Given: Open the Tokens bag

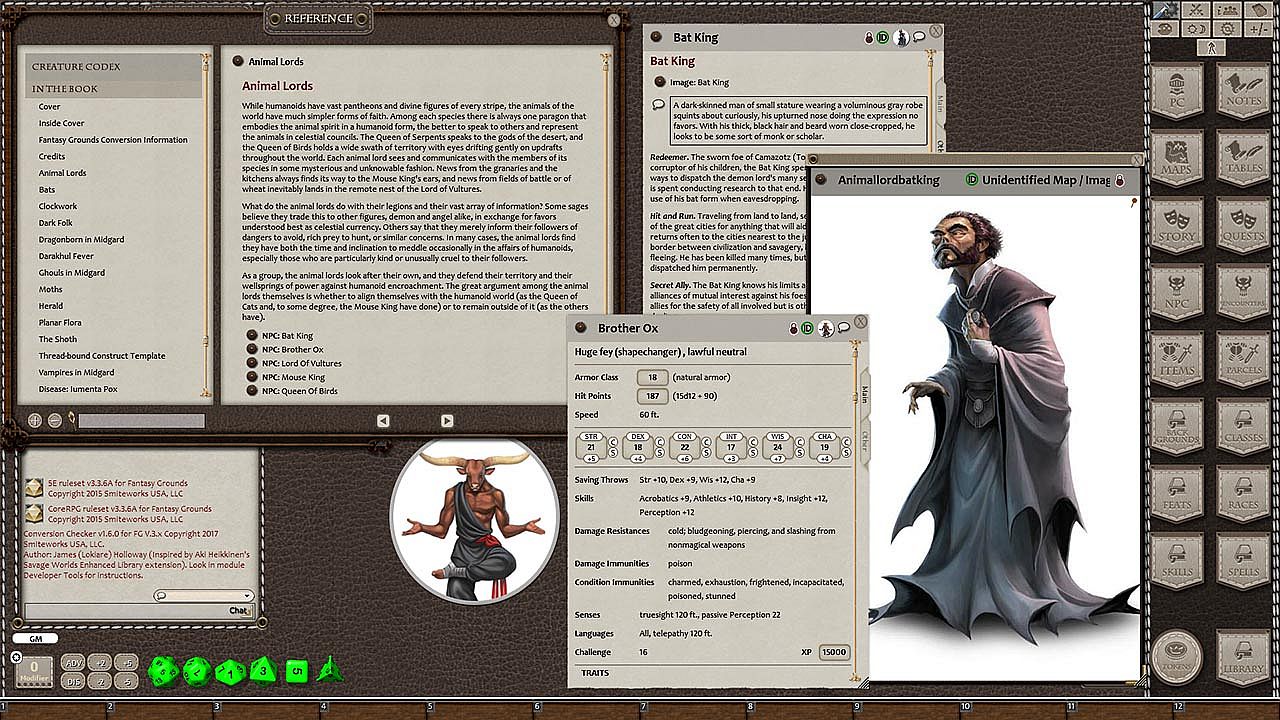Looking at the screenshot, I should tap(1176, 656).
